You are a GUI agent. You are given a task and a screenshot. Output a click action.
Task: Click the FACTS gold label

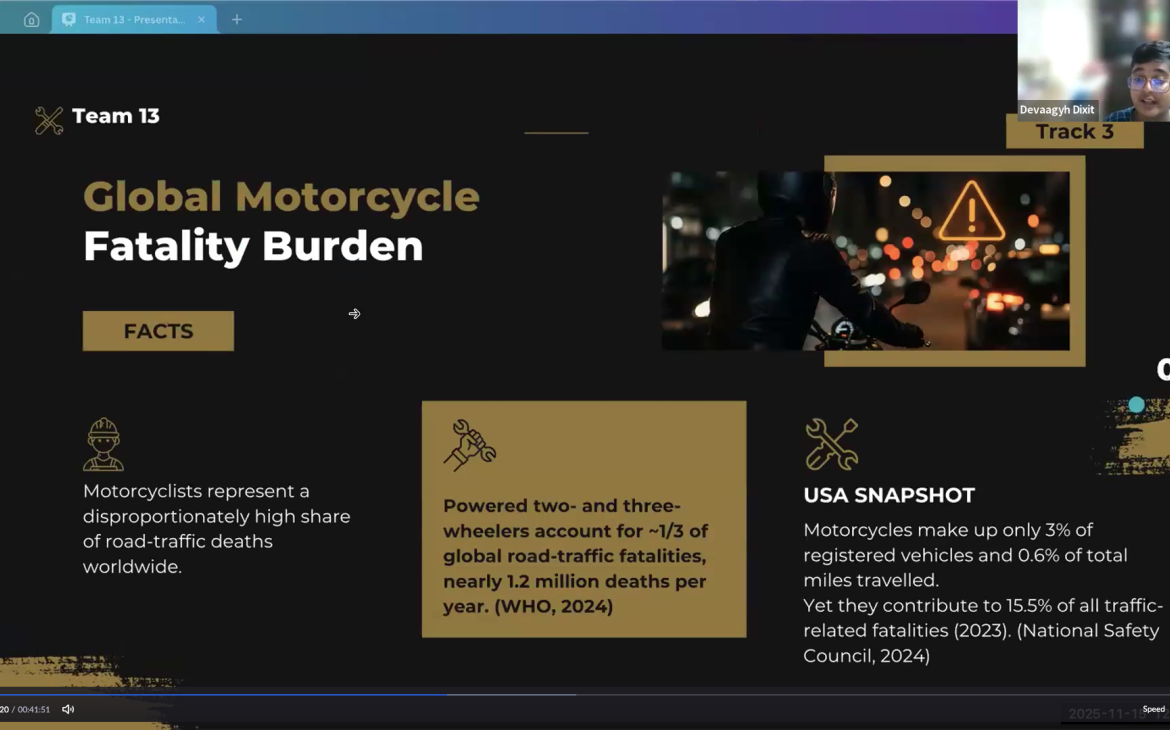158,331
